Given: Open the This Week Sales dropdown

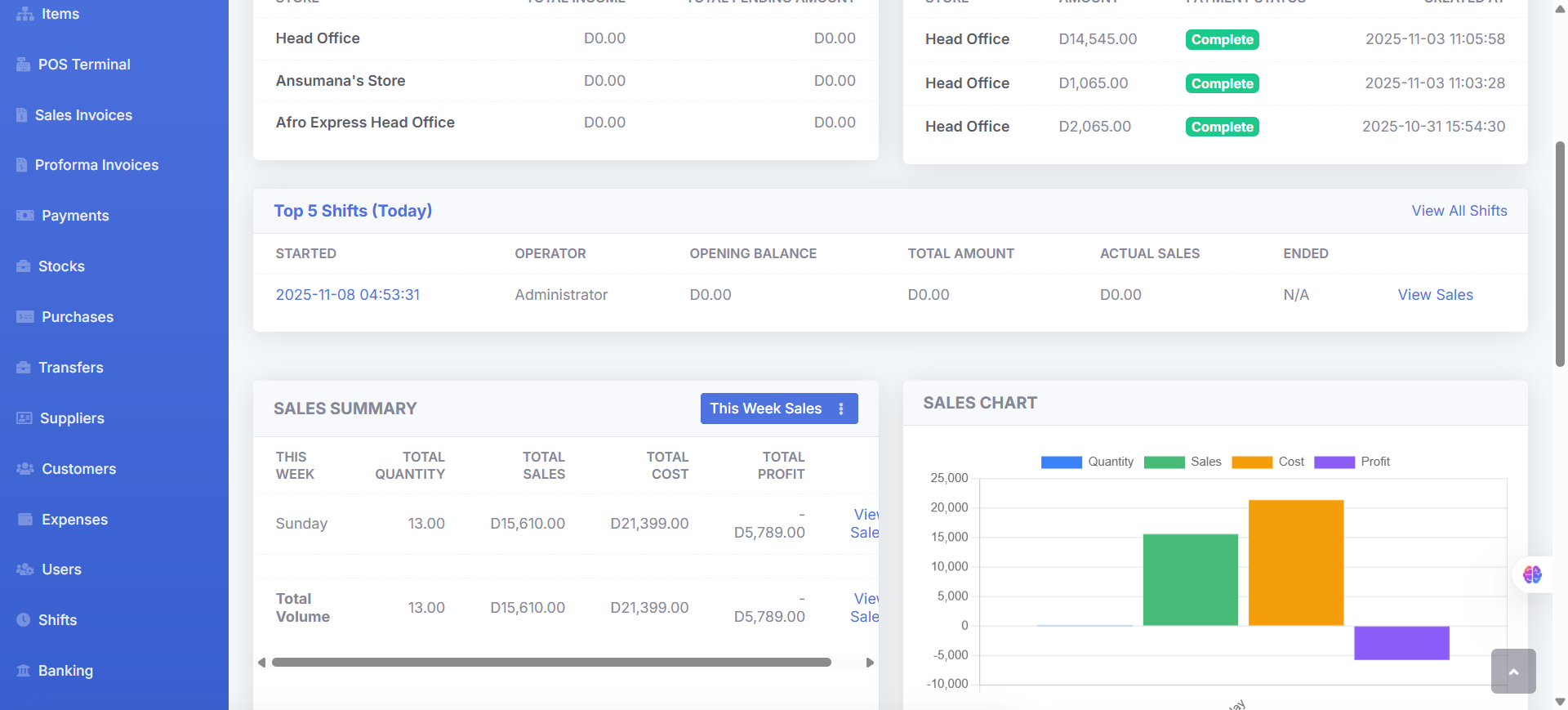Looking at the screenshot, I should point(765,409).
